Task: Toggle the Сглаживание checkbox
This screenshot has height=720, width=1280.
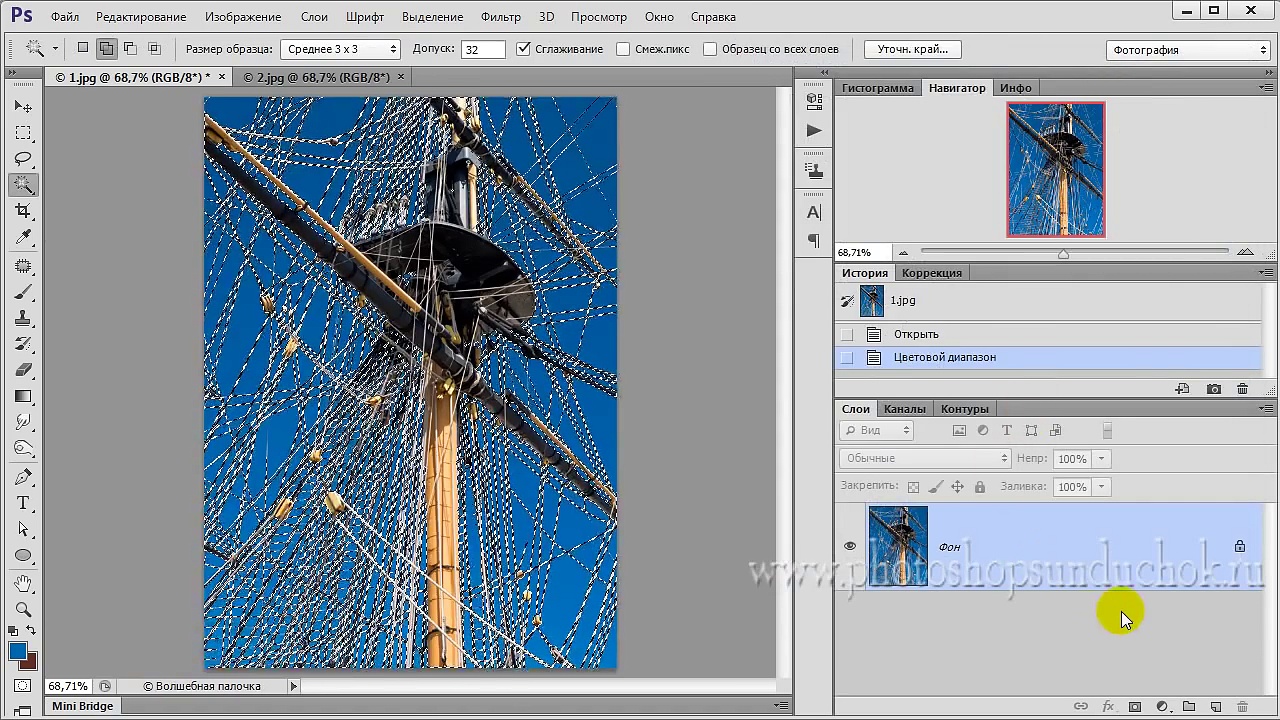Action: coord(524,48)
